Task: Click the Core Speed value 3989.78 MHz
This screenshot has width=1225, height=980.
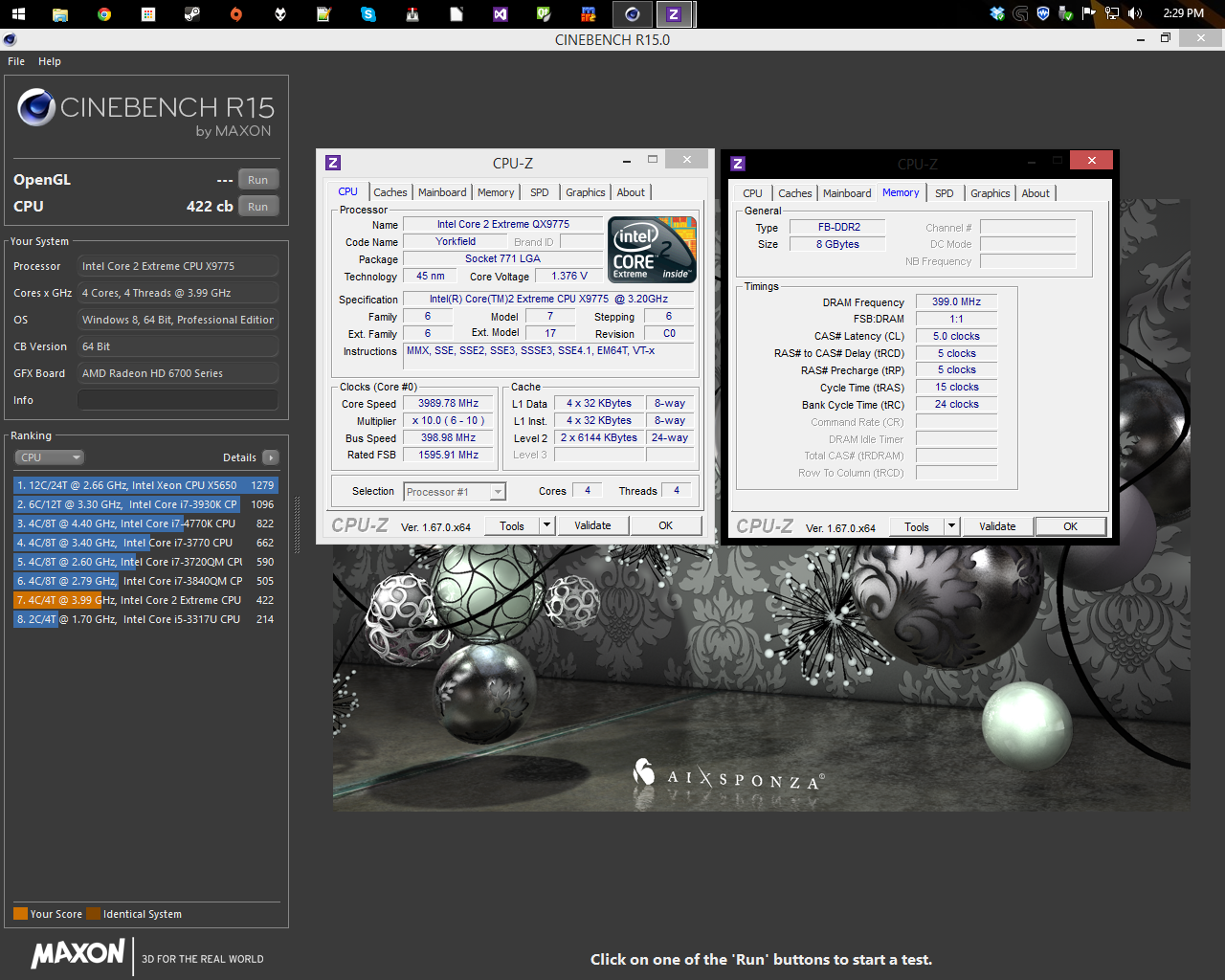Action: pos(448,404)
